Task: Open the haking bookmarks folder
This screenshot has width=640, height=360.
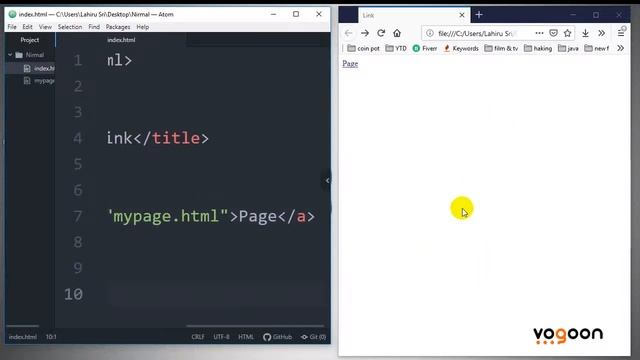Action: tap(538, 48)
